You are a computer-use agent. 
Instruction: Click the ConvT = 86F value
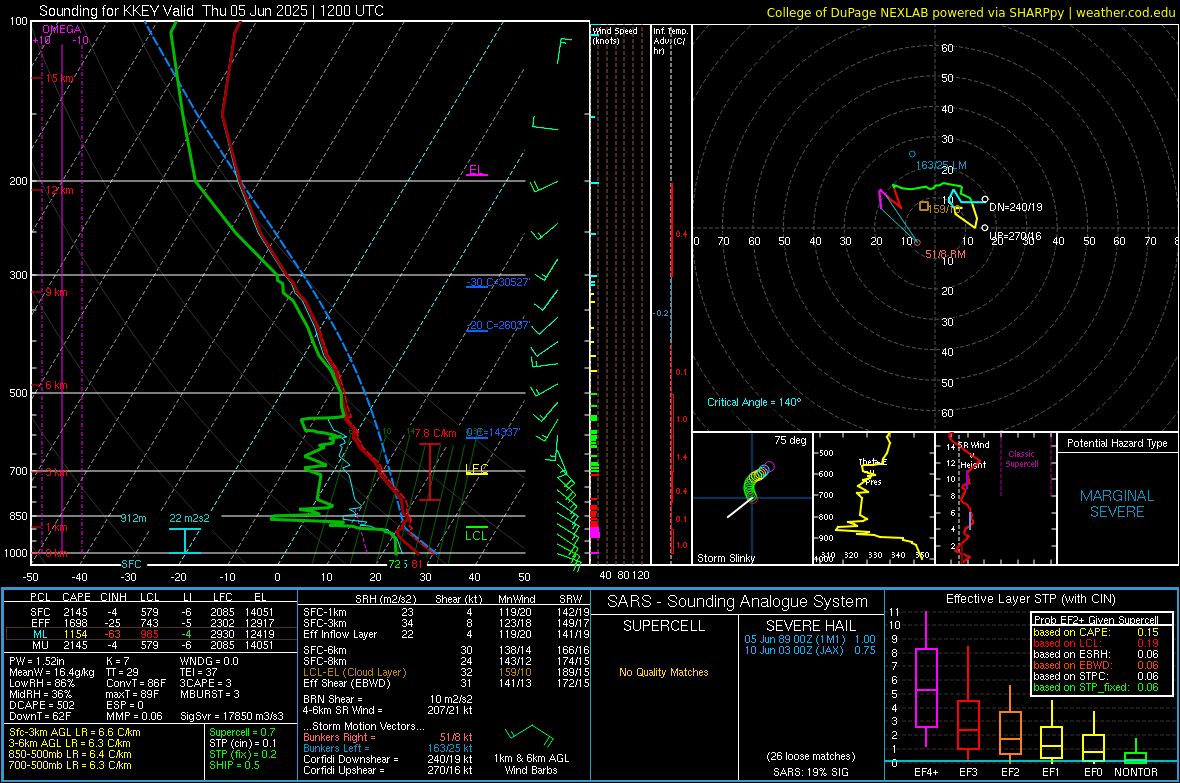click(136, 684)
